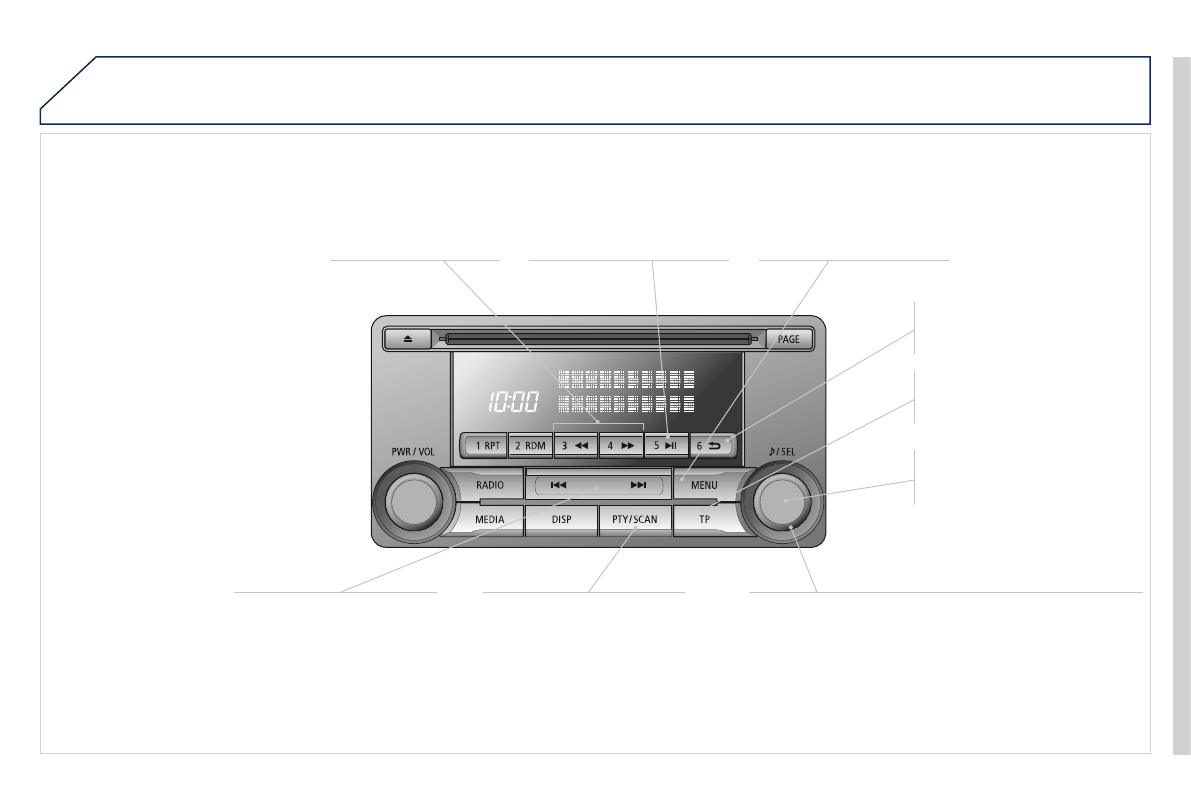The height and width of the screenshot is (794, 1191).
Task: Skip to next track
Action: coord(639,485)
